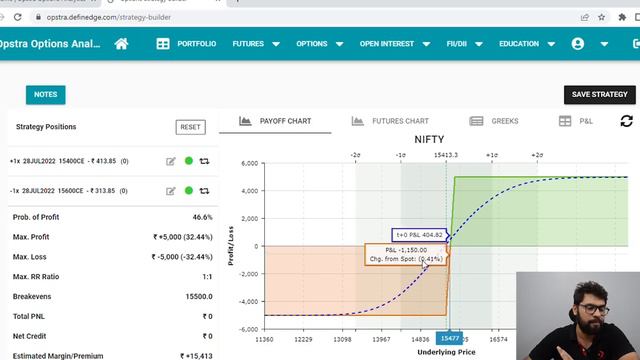
Task: Swap buy/sell on 15400CE leg
Action: coord(204,161)
